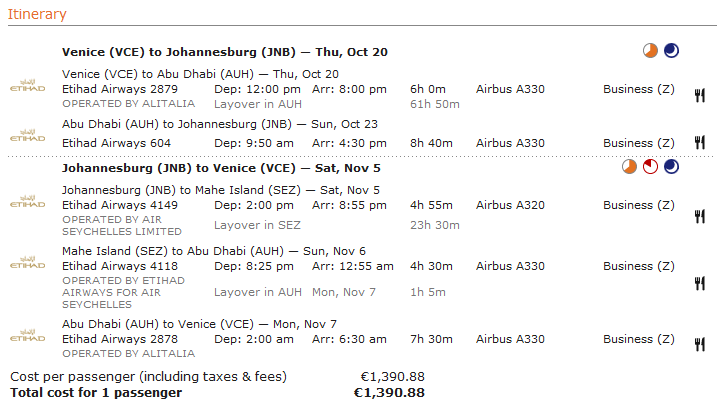Click the Etihad logo beside flight 2879
The width and height of the screenshot is (717, 410).
click(26, 86)
